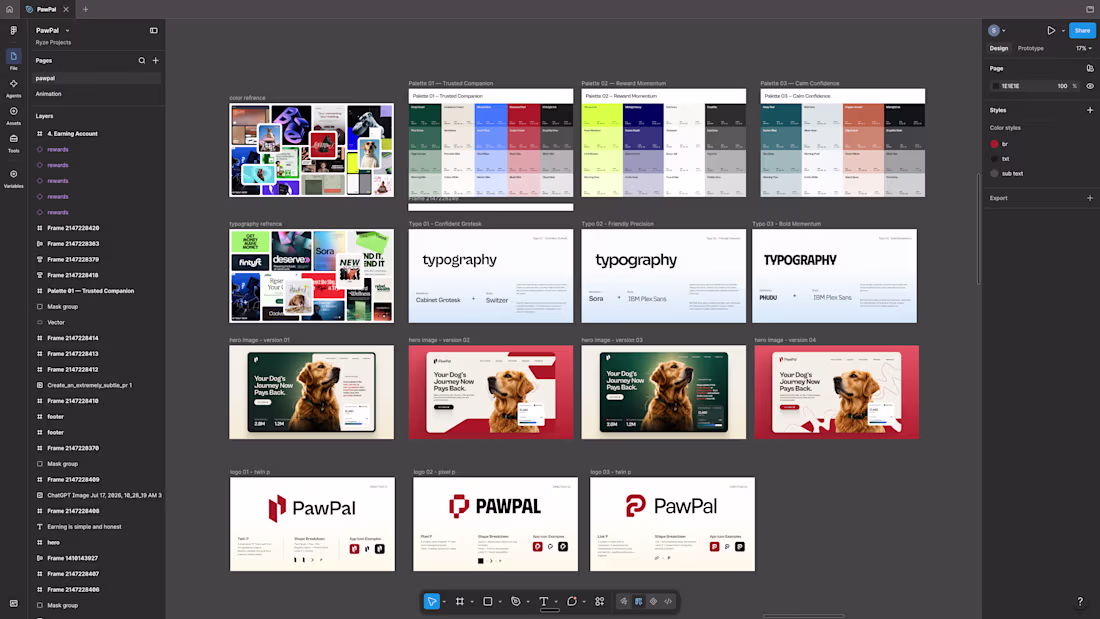1100x619 pixels.
Task: Add a new page
Action: (x=156, y=60)
